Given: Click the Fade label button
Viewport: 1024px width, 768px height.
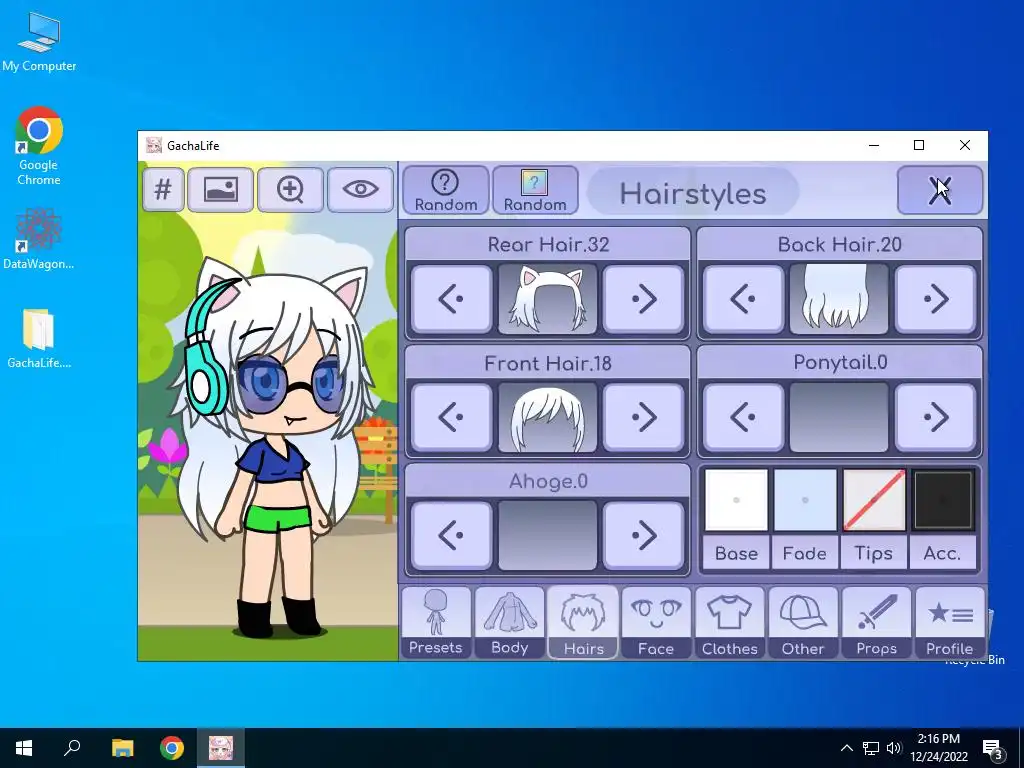Looking at the screenshot, I should pos(805,553).
